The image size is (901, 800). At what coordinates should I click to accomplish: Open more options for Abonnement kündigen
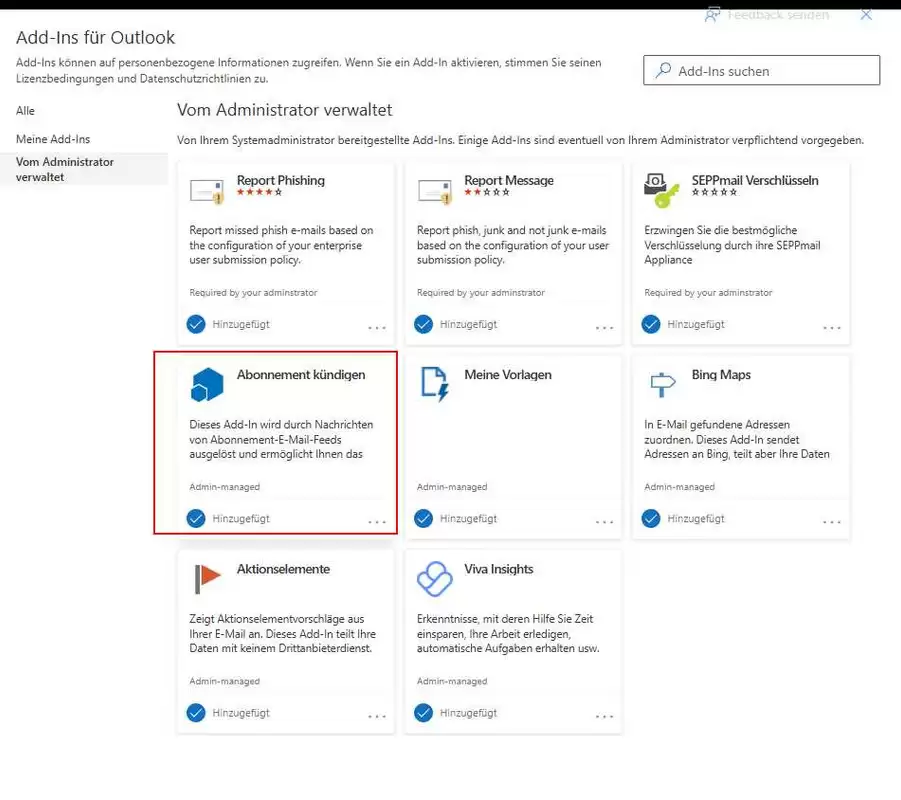coord(377,521)
